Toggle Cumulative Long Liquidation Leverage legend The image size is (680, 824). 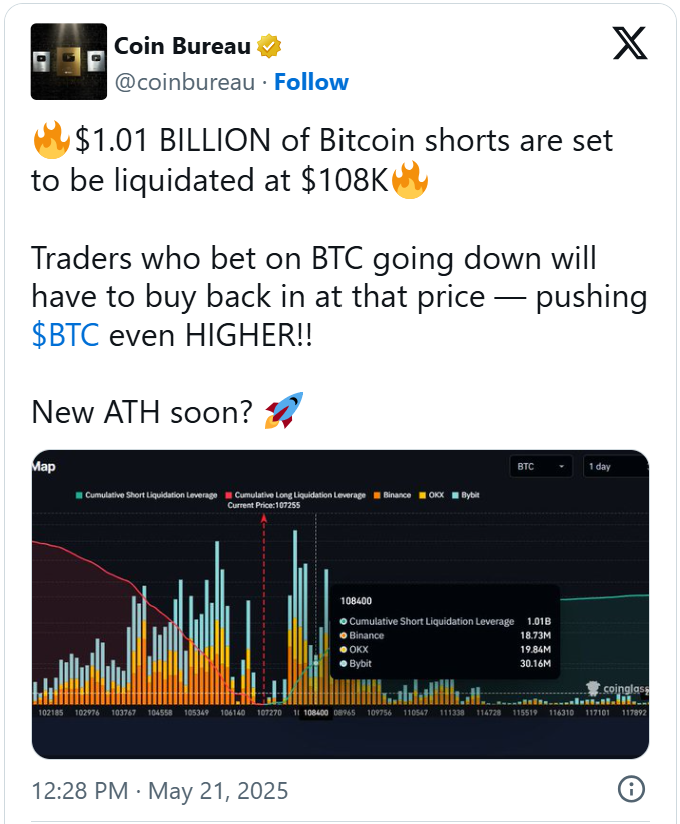tap(295, 495)
